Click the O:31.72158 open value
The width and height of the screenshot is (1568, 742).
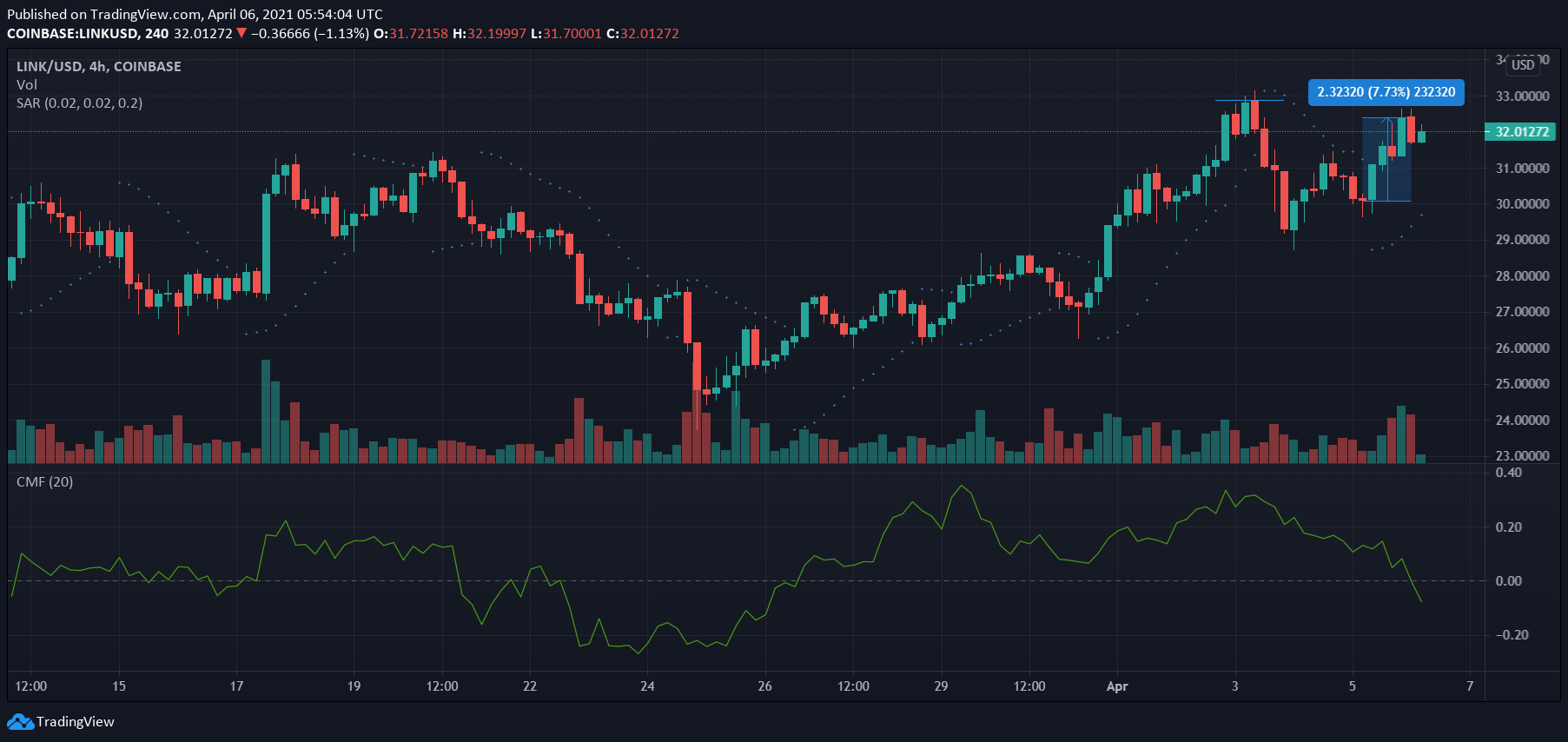point(411,34)
